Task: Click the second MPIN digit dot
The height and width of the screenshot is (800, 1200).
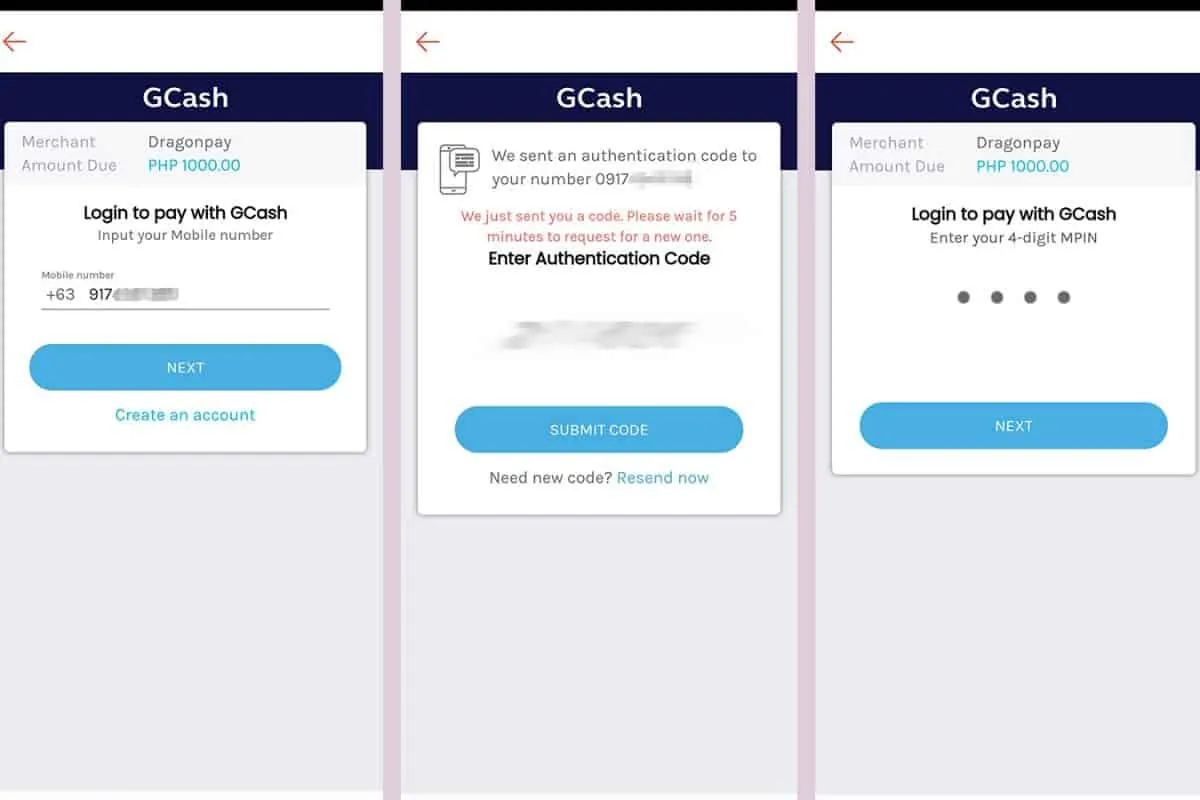Action: click(997, 297)
